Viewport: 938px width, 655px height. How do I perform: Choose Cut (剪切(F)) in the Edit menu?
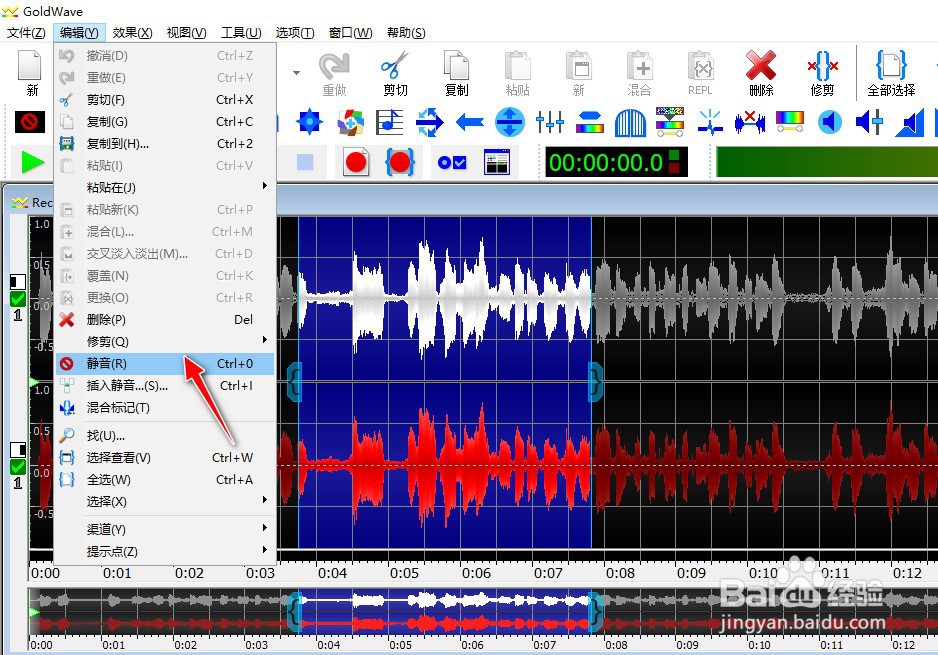click(164, 99)
